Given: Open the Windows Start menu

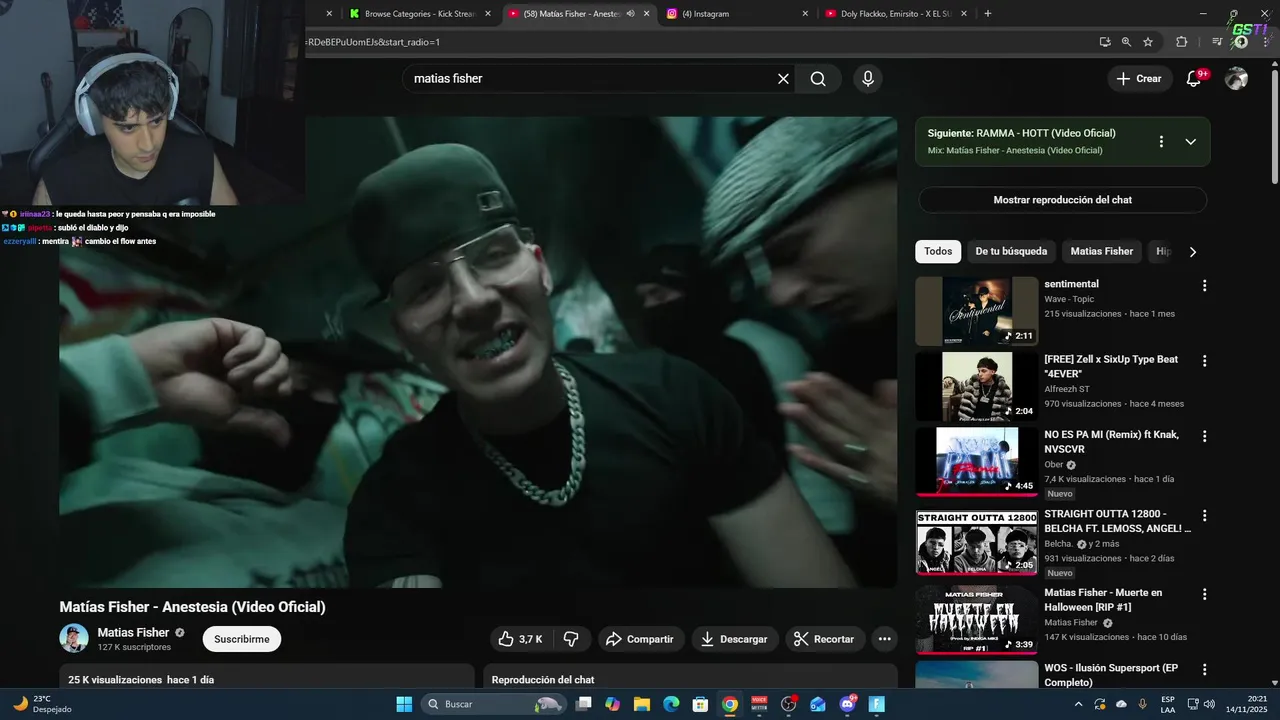Looking at the screenshot, I should pos(404,704).
